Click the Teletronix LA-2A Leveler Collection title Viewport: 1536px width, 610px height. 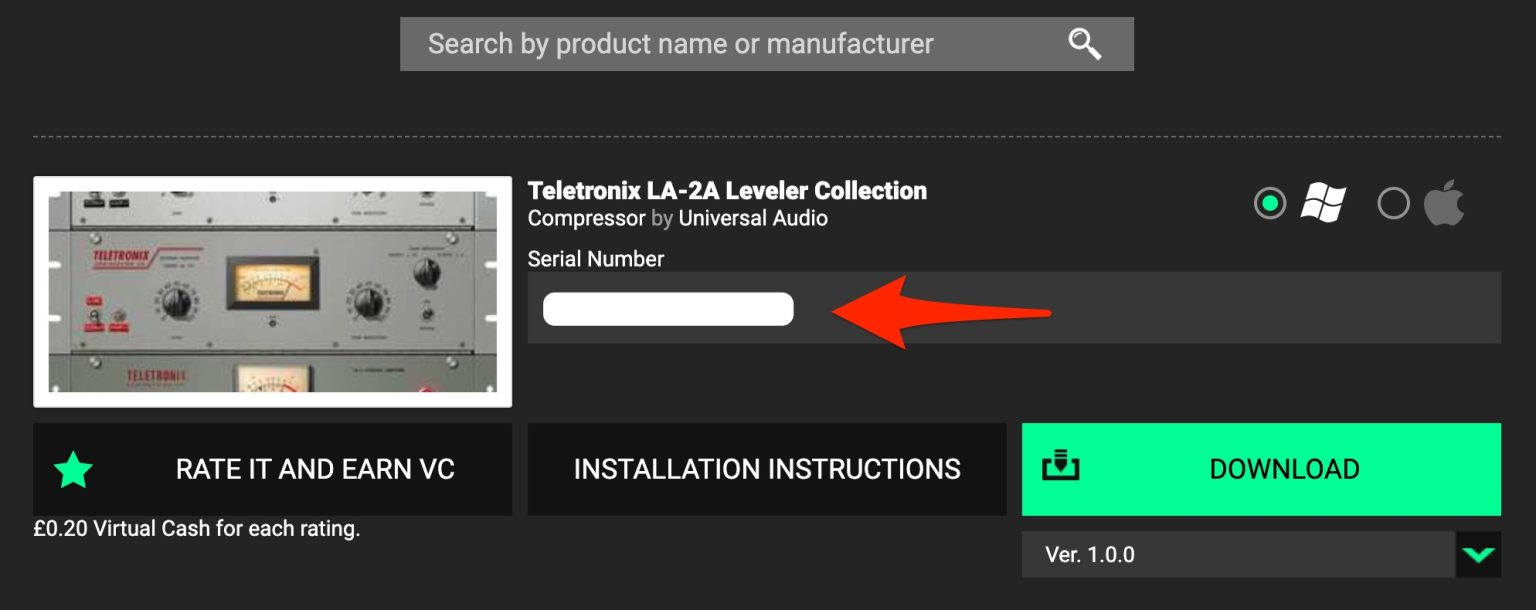pyautogui.click(x=727, y=190)
